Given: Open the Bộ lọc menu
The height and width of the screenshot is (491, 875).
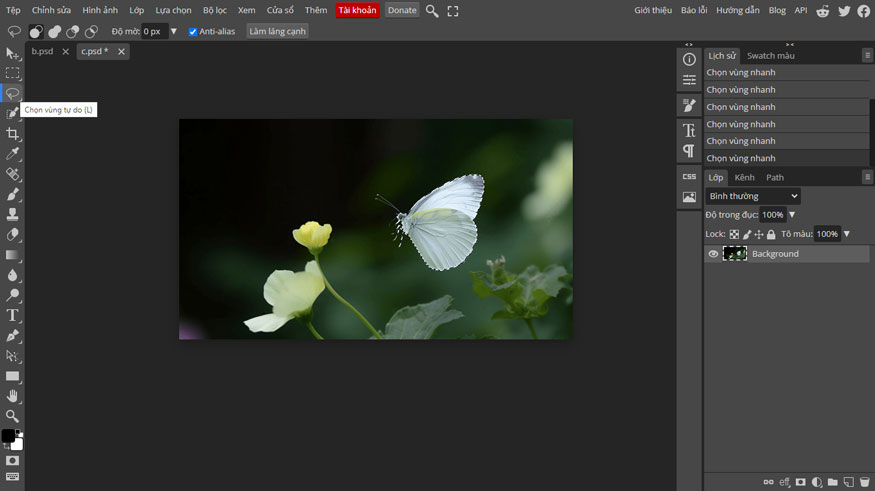Looking at the screenshot, I should pyautogui.click(x=215, y=10).
